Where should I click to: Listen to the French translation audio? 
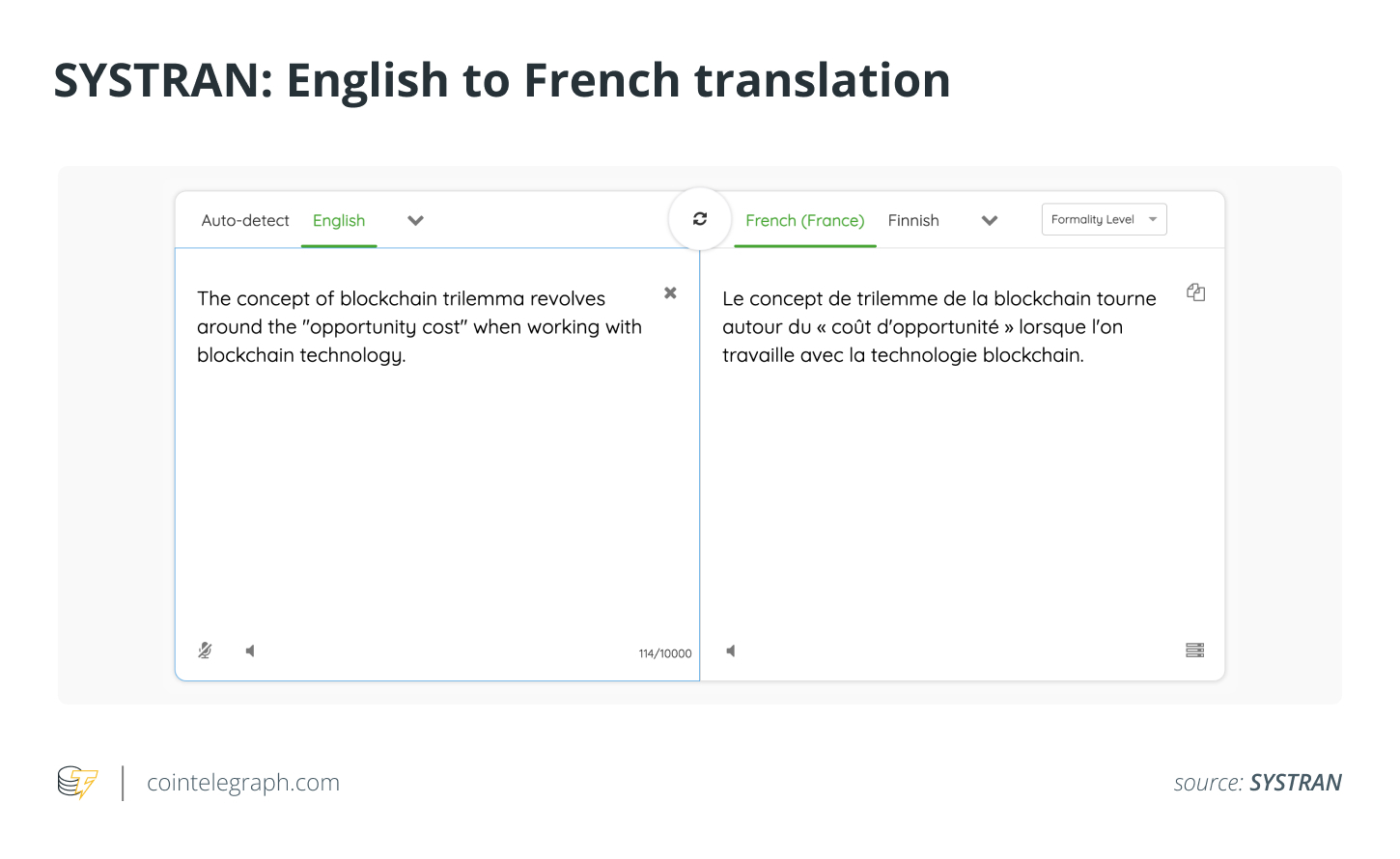coord(731,651)
